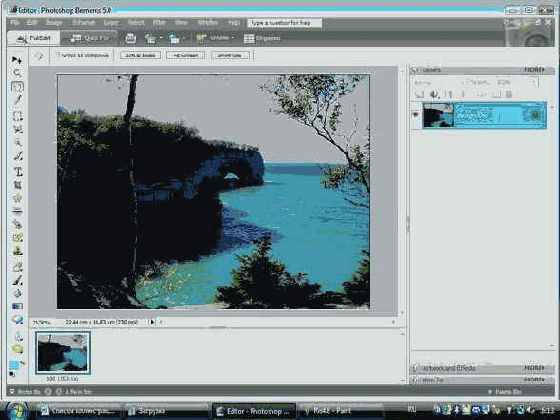Screen dimensions: 560x420
Task: Collapse the Layers palette
Action: pos(414,70)
